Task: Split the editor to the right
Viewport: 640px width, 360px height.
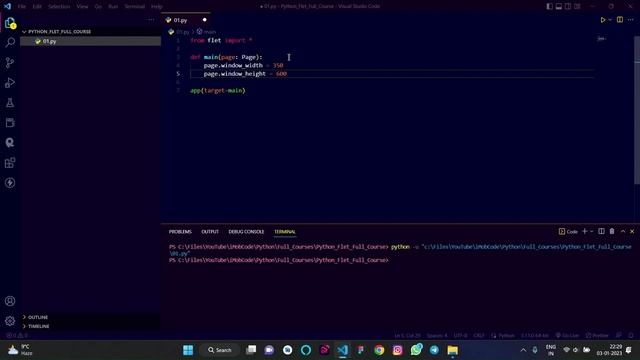Action: (x=620, y=20)
